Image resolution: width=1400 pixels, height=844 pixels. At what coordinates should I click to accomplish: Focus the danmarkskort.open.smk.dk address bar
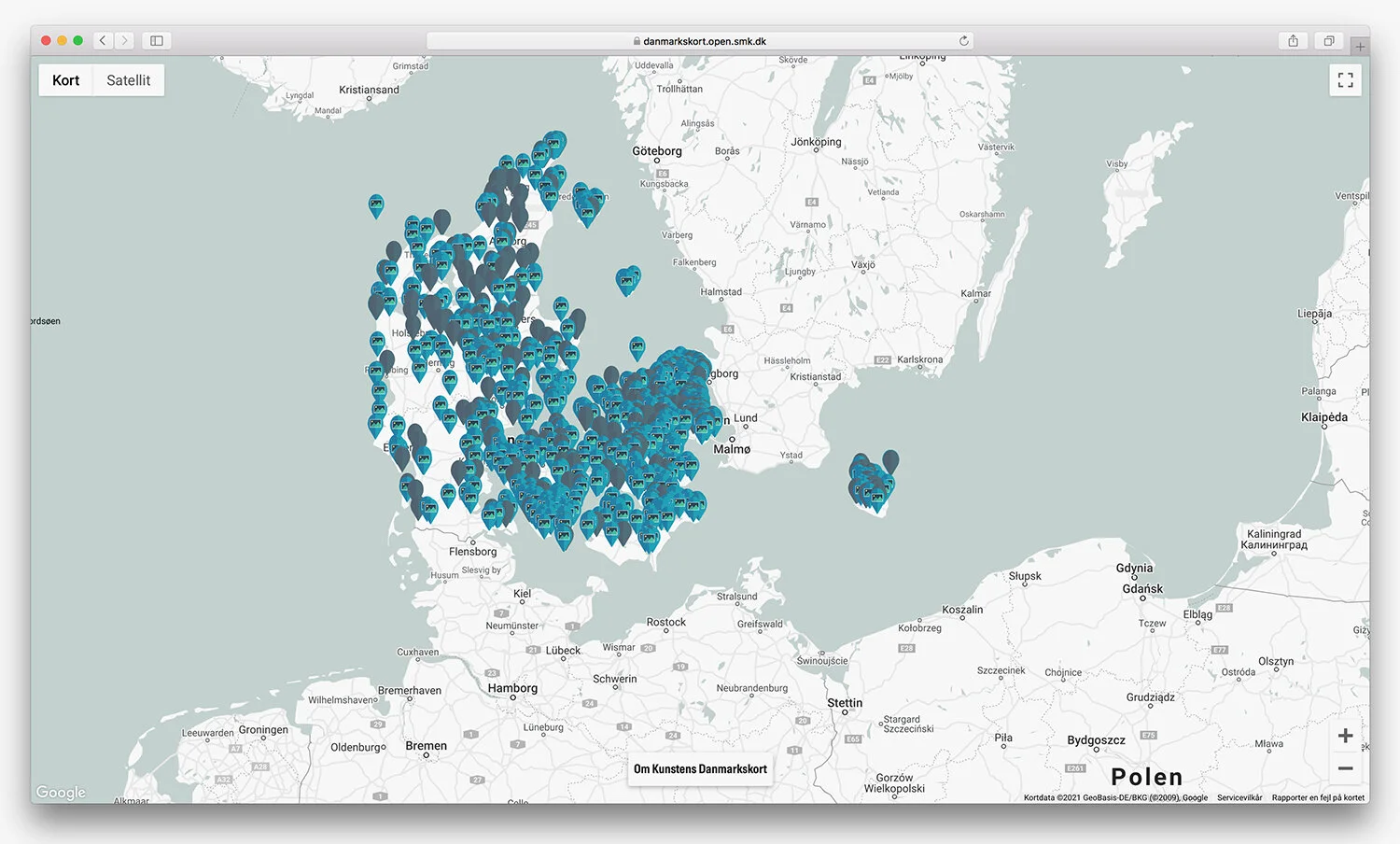tap(700, 41)
